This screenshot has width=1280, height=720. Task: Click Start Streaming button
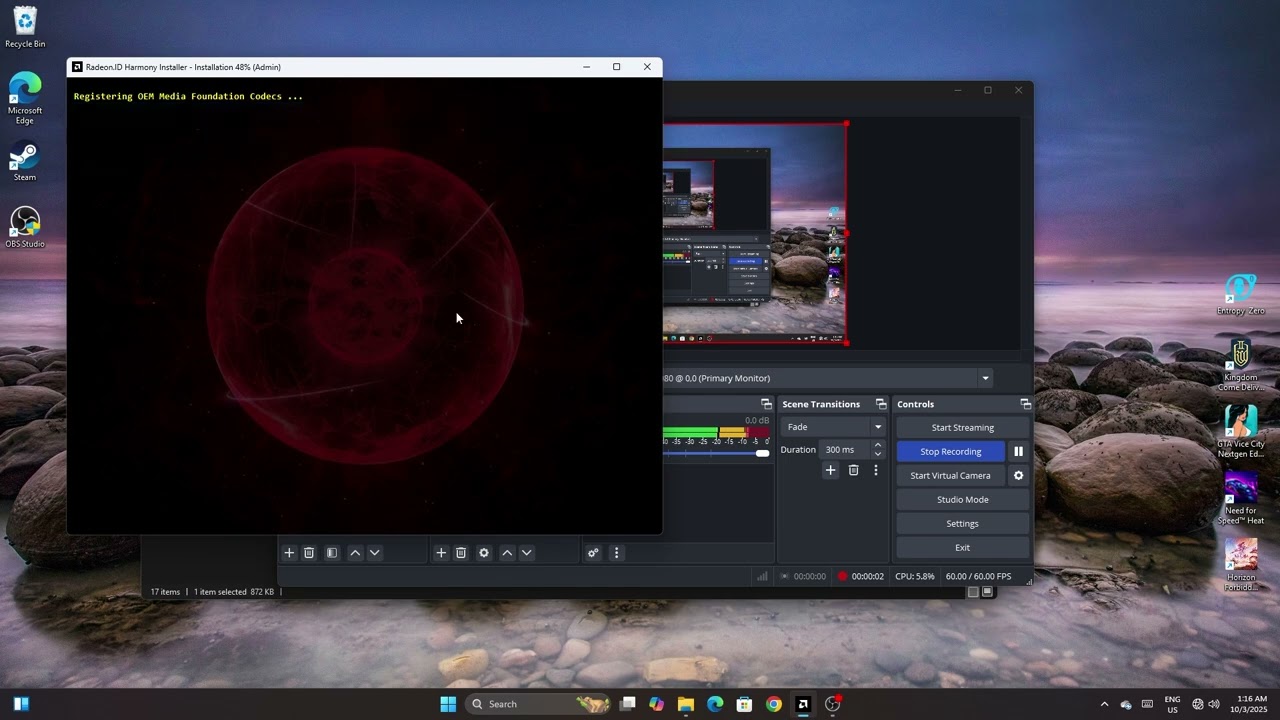(x=962, y=428)
